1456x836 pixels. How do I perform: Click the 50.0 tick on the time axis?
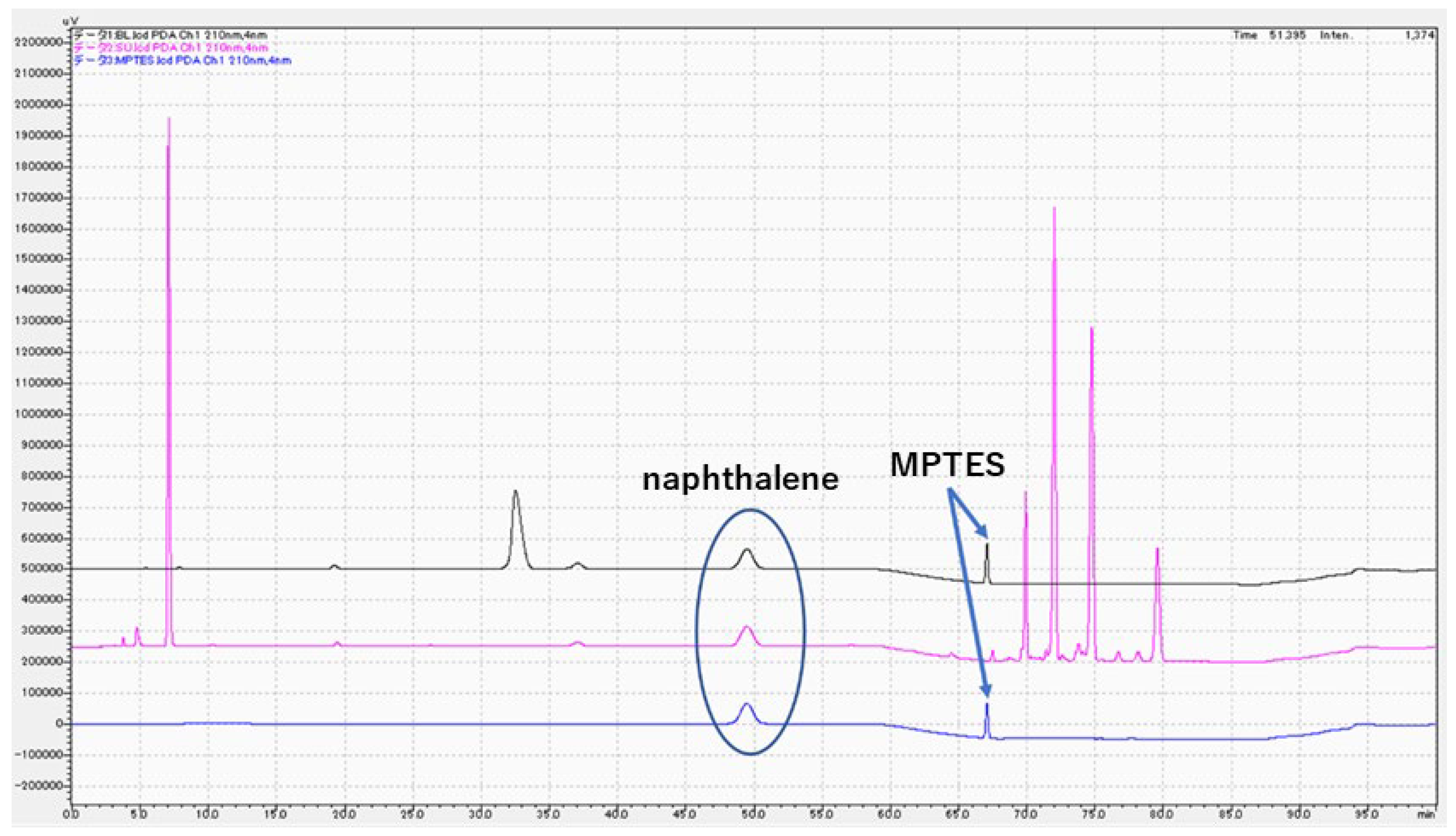coord(753,814)
